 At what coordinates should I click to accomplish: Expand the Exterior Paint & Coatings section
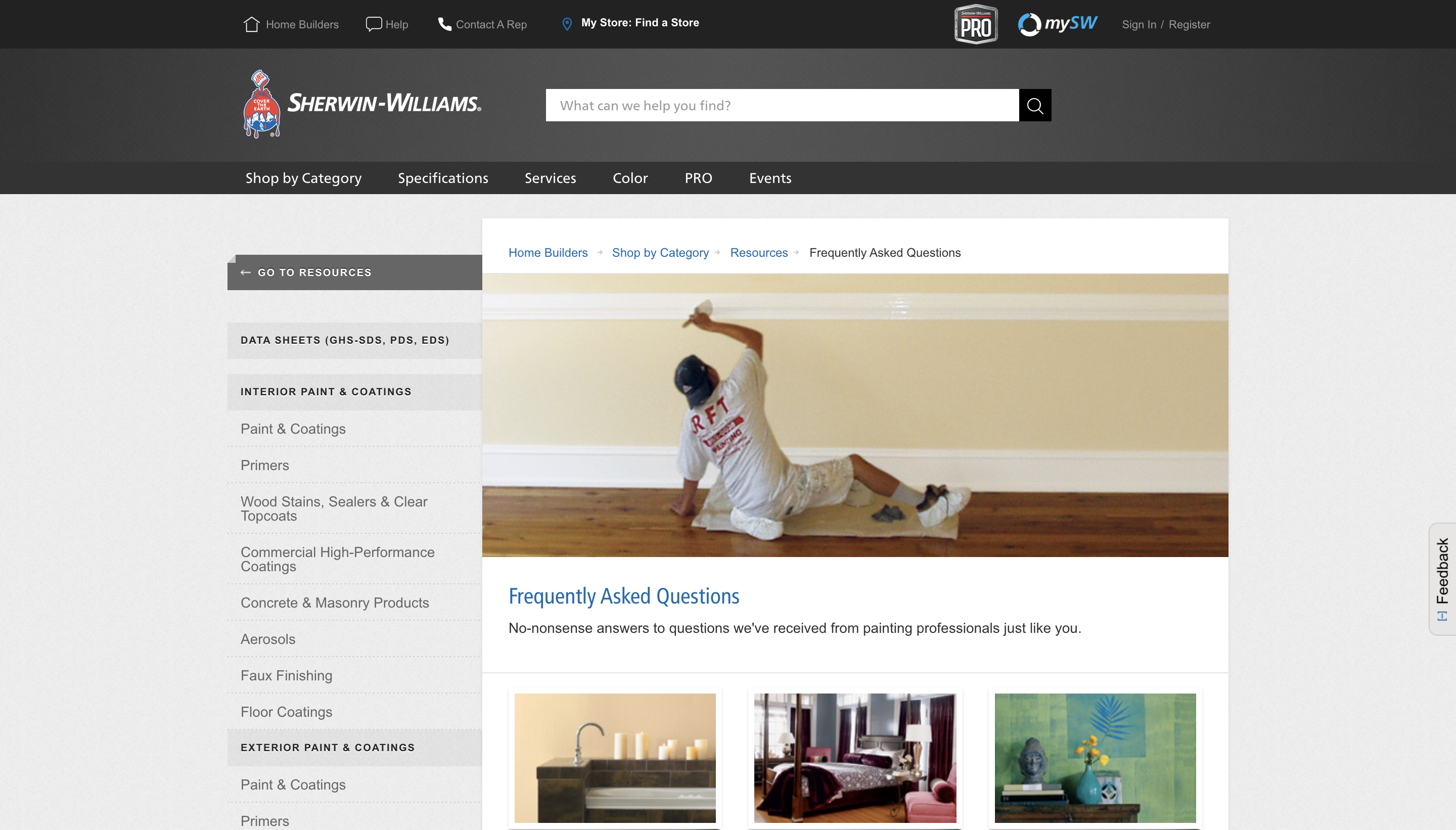click(x=328, y=747)
